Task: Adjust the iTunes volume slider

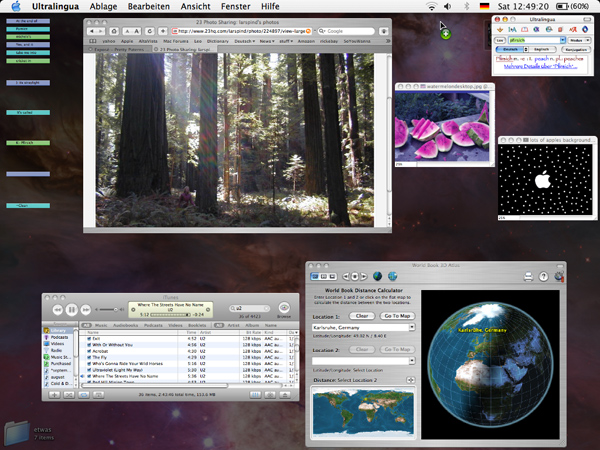Action: click(x=110, y=309)
